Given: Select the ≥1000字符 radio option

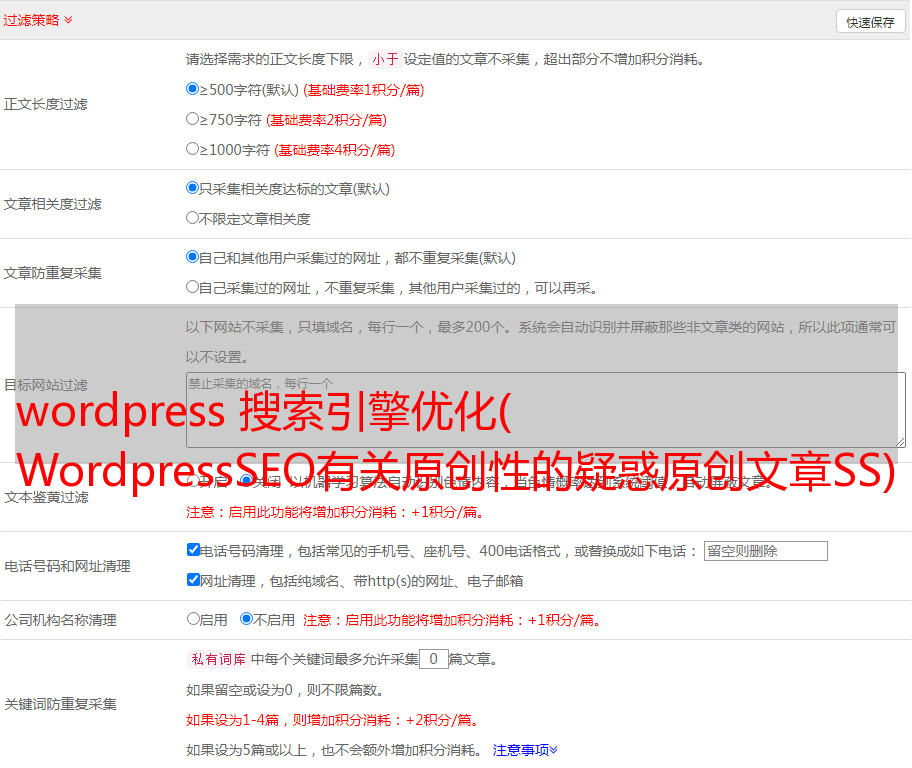Looking at the screenshot, I should [x=193, y=149].
